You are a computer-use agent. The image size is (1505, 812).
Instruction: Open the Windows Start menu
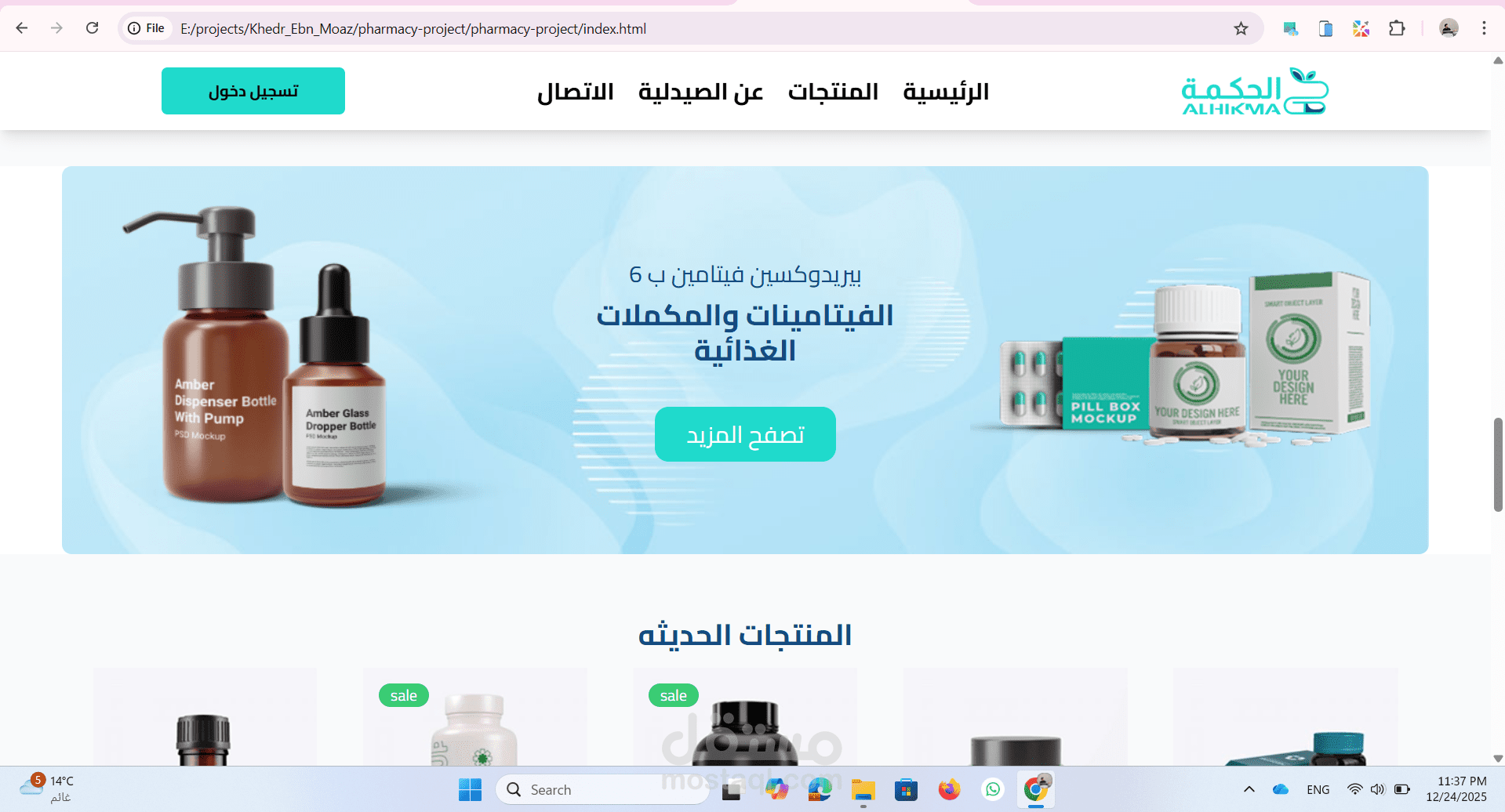[x=470, y=789]
